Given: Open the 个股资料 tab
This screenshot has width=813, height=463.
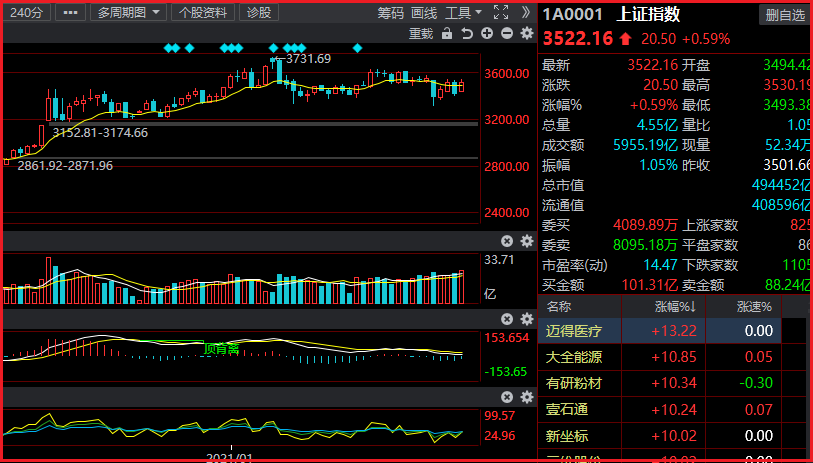Looking at the screenshot, I should click(x=203, y=12).
